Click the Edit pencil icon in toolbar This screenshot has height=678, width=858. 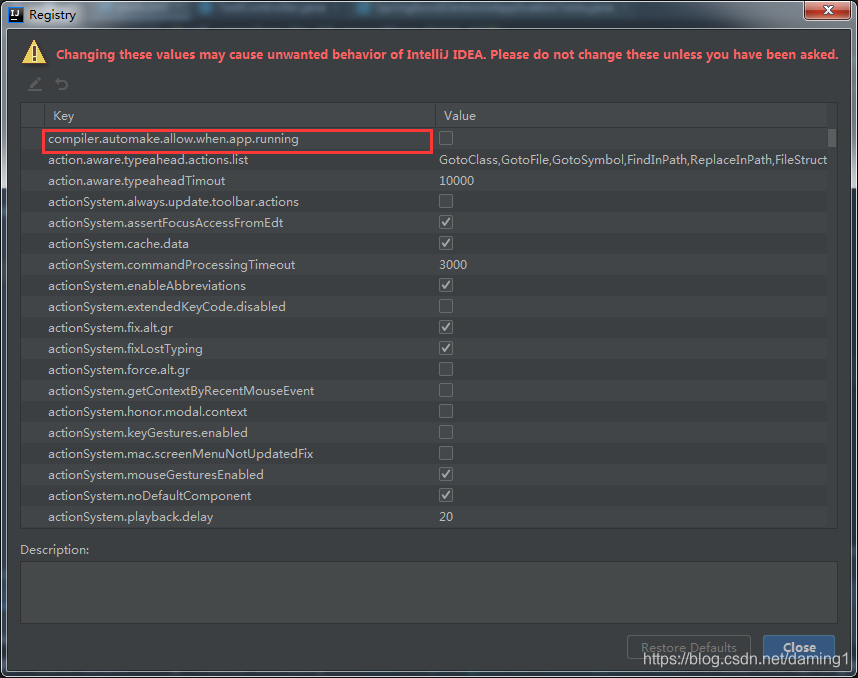tap(35, 84)
